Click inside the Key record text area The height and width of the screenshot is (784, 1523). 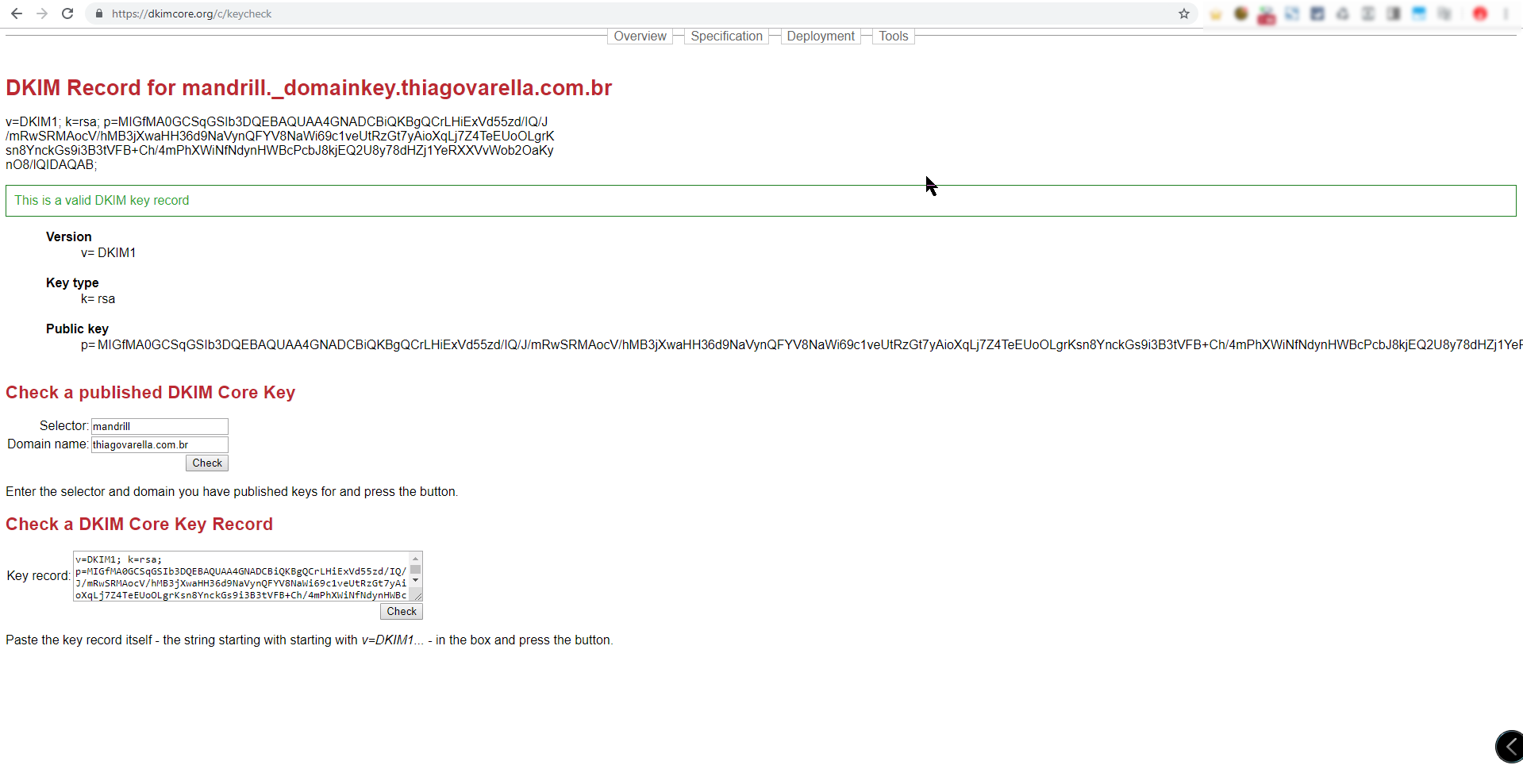click(x=240, y=576)
